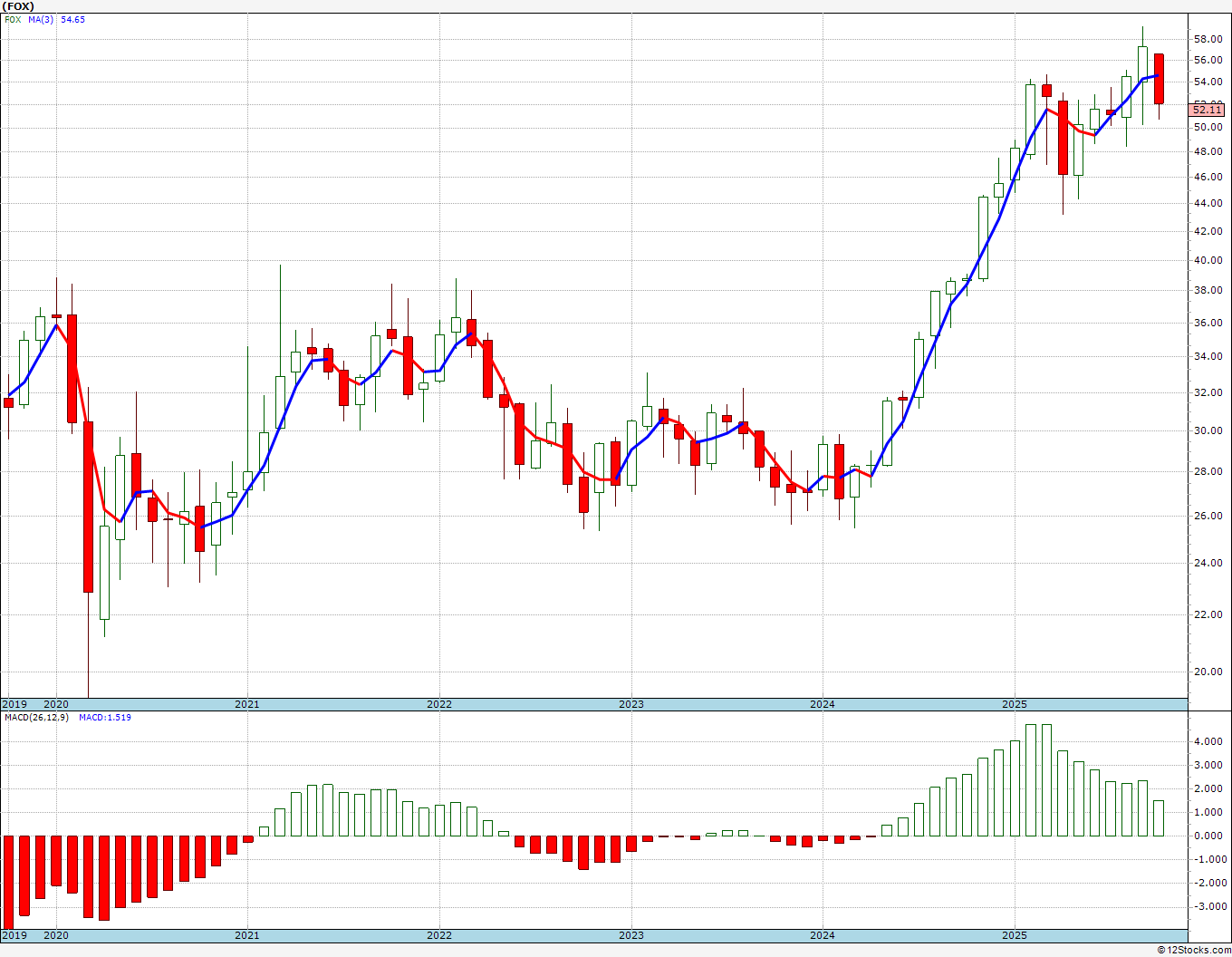Click the -3.000 MACD axis label
1232x957 pixels.
click(1208, 907)
